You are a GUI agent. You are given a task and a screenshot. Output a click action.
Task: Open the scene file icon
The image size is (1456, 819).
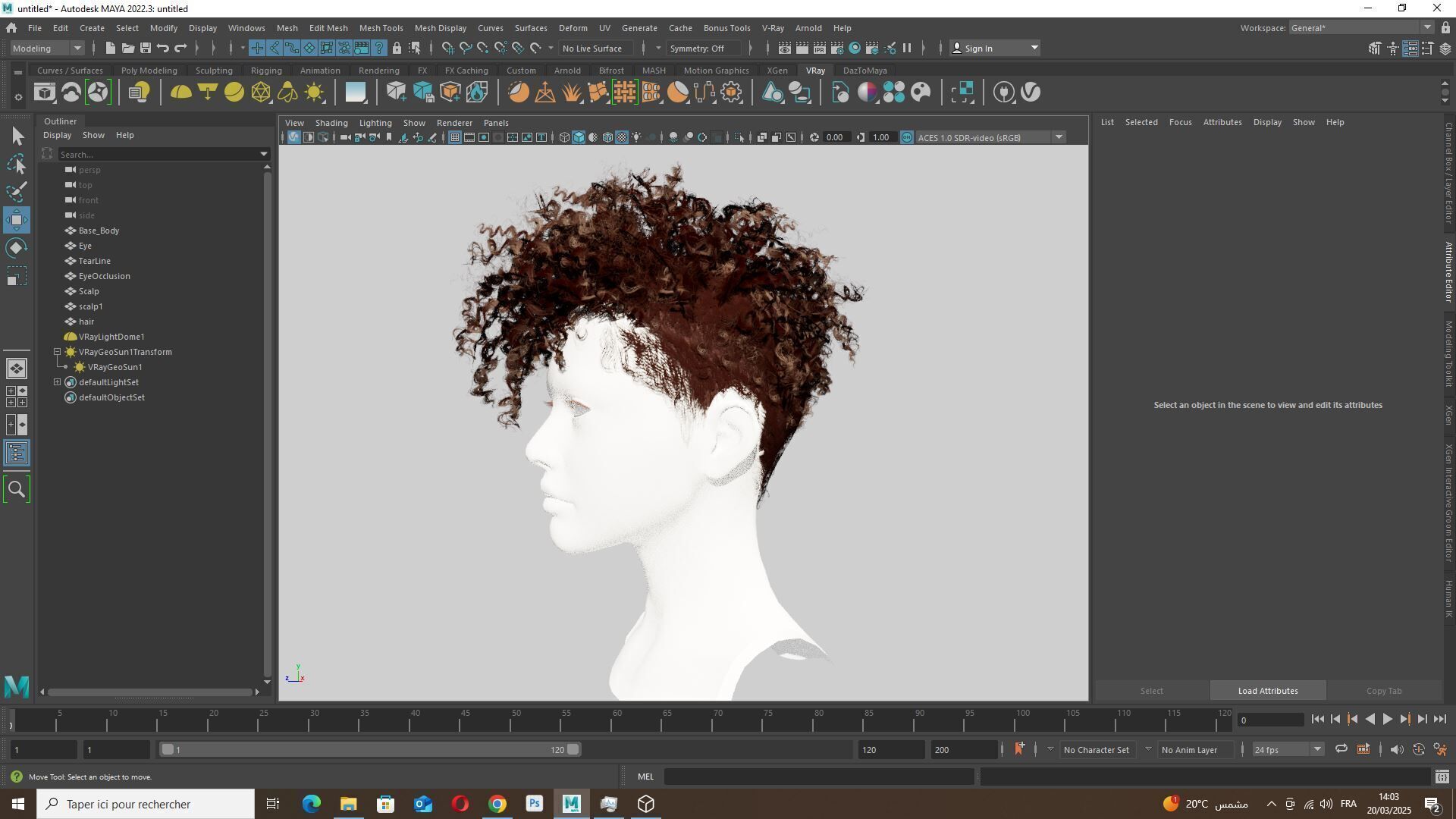(127, 48)
